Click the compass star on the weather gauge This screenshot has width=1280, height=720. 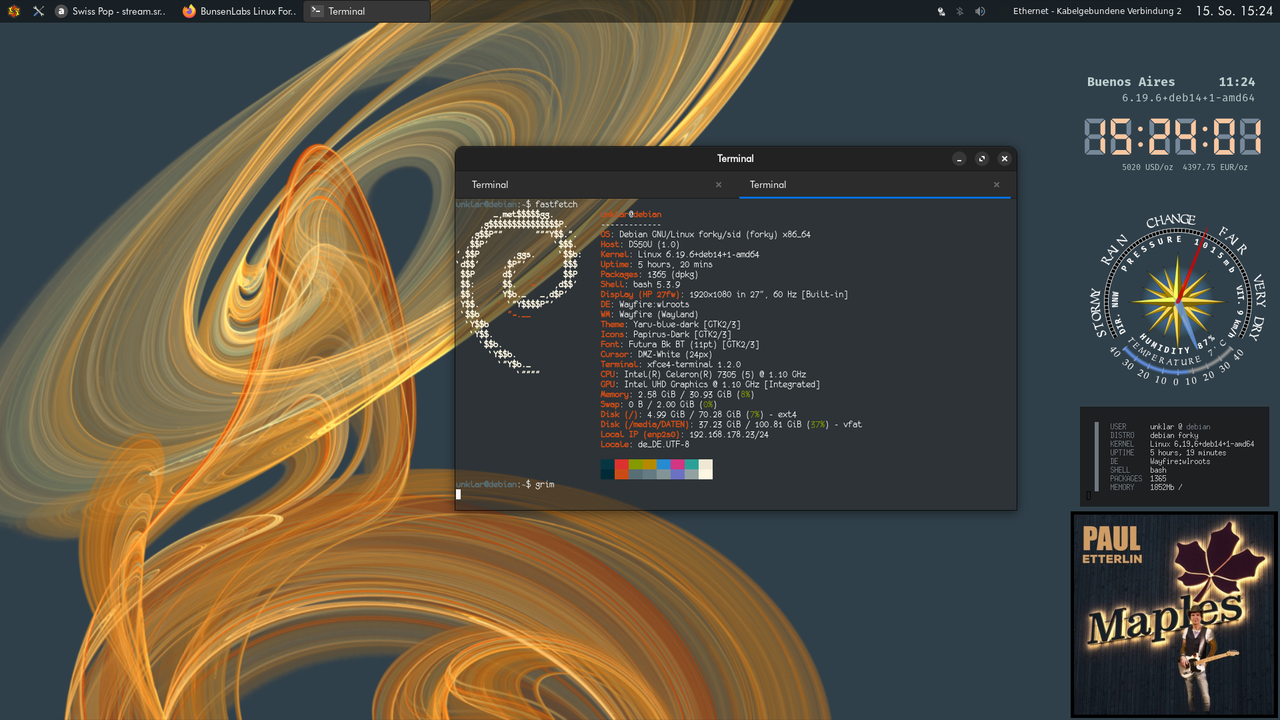[1180, 300]
